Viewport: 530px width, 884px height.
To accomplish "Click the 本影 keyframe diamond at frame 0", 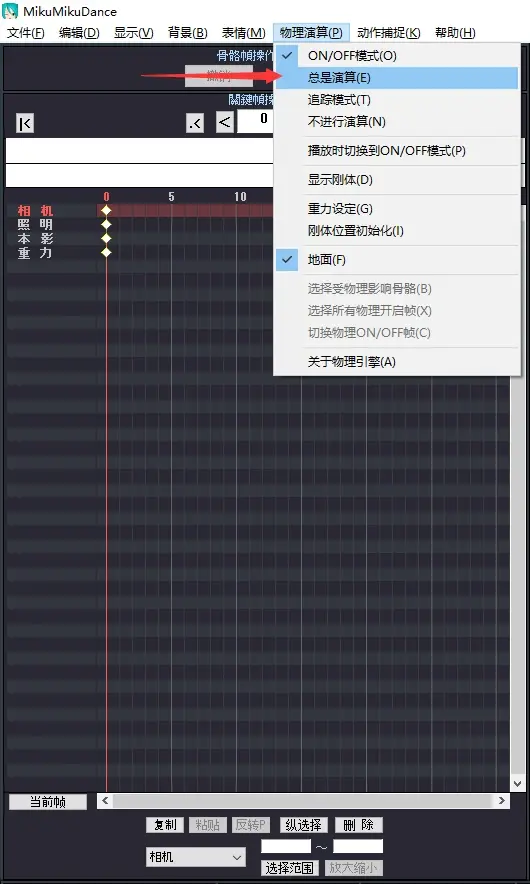I will pyautogui.click(x=107, y=238).
